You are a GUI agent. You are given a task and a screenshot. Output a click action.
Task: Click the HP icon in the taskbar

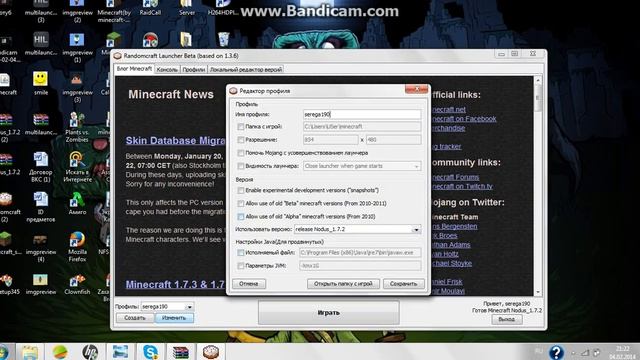[x=90, y=351]
